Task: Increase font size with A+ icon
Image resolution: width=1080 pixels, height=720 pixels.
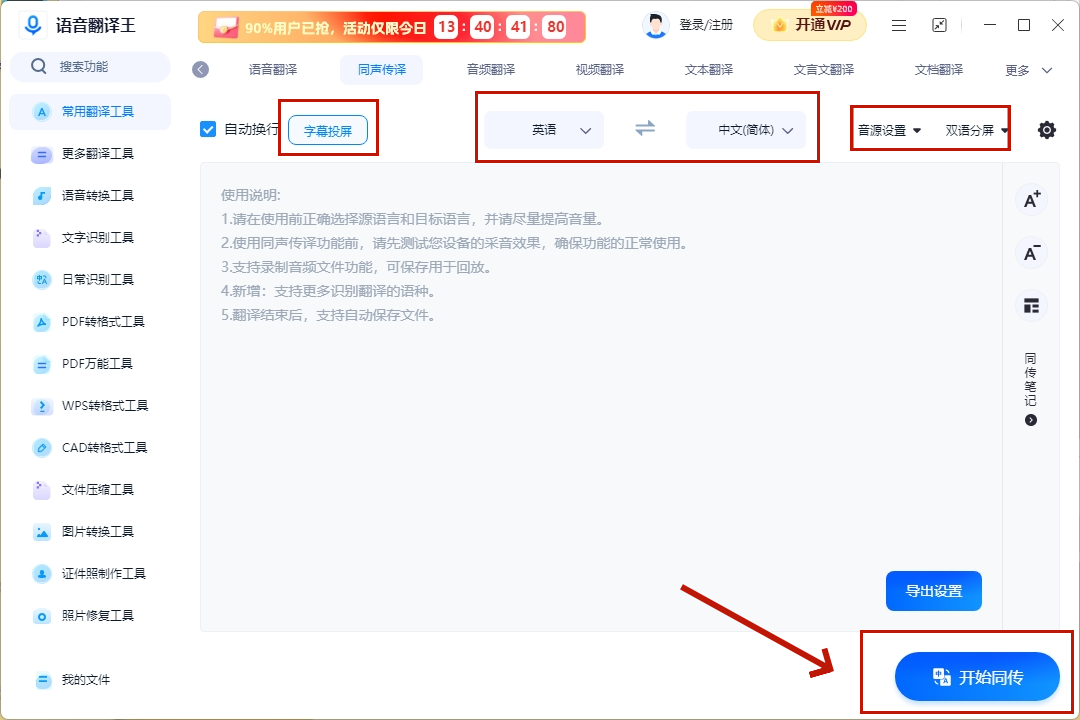Action: (x=1031, y=200)
